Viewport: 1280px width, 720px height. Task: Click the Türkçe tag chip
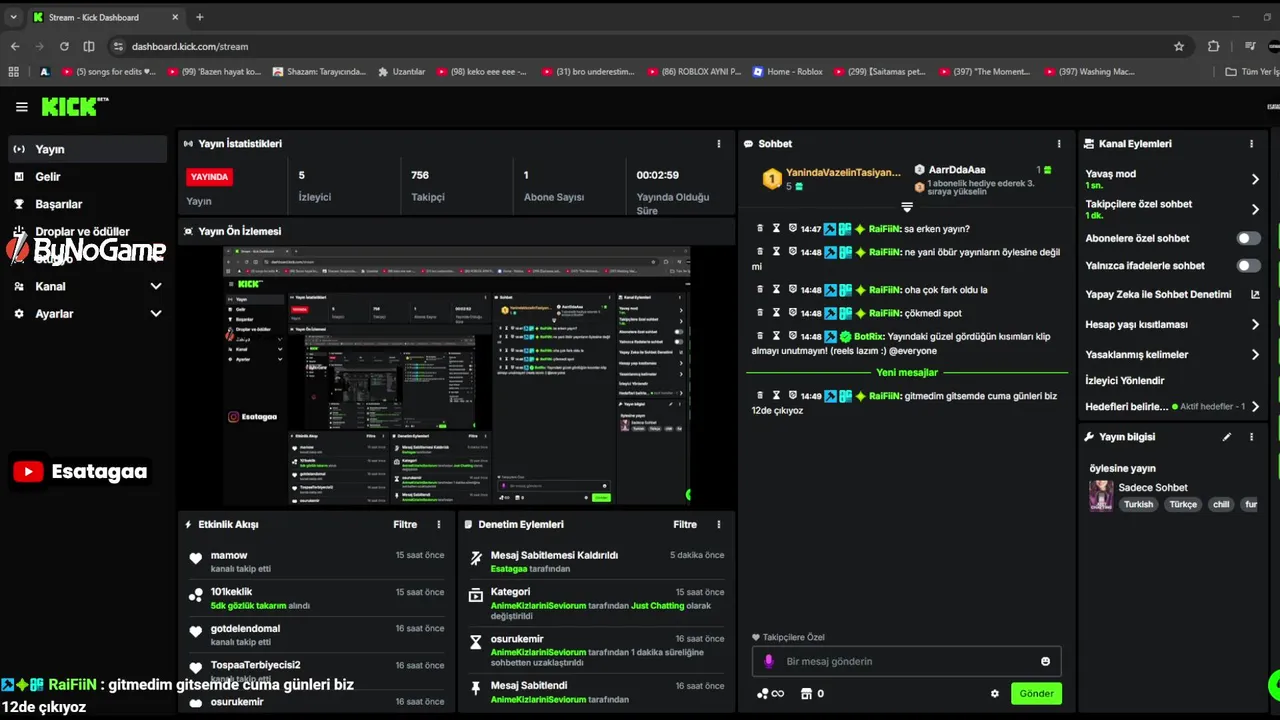1183,504
